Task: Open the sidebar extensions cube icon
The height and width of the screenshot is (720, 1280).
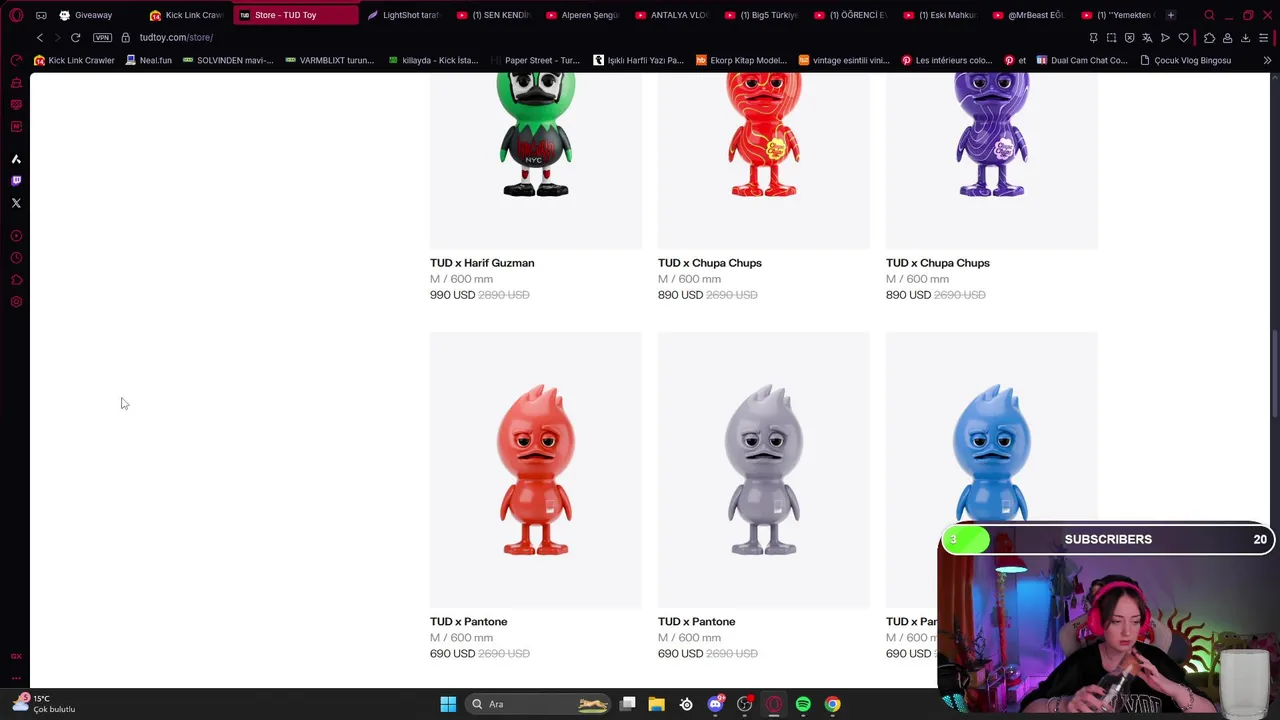Action: click(x=16, y=280)
